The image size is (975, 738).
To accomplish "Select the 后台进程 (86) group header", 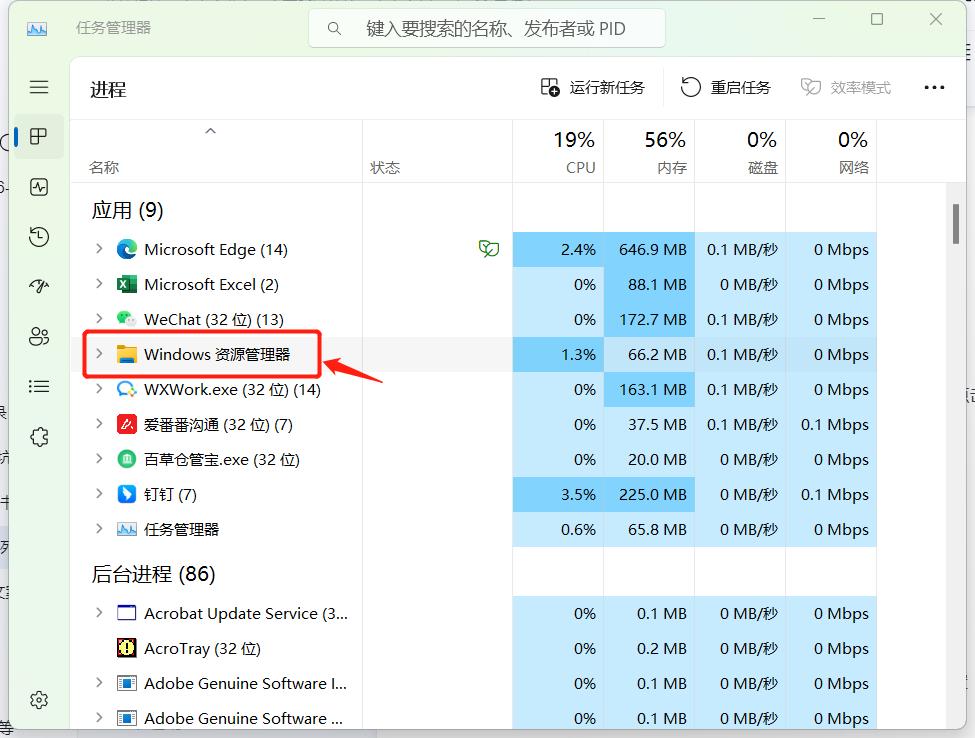I will [153, 573].
